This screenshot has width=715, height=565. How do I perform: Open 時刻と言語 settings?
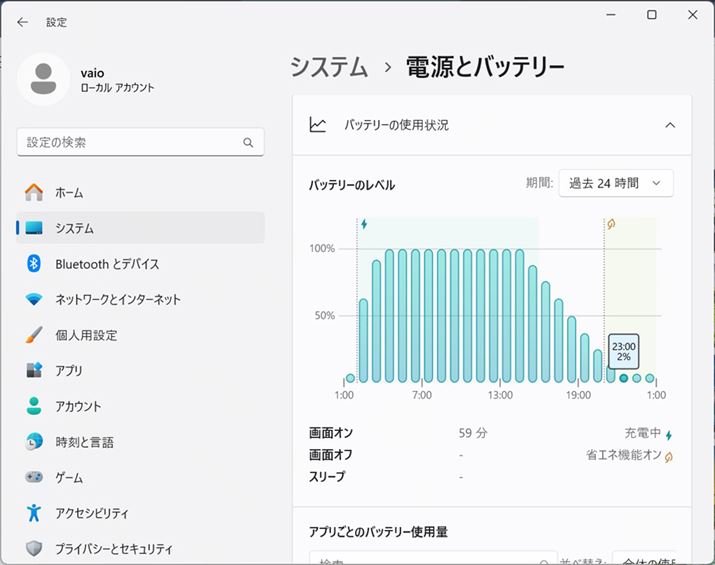tap(84, 442)
